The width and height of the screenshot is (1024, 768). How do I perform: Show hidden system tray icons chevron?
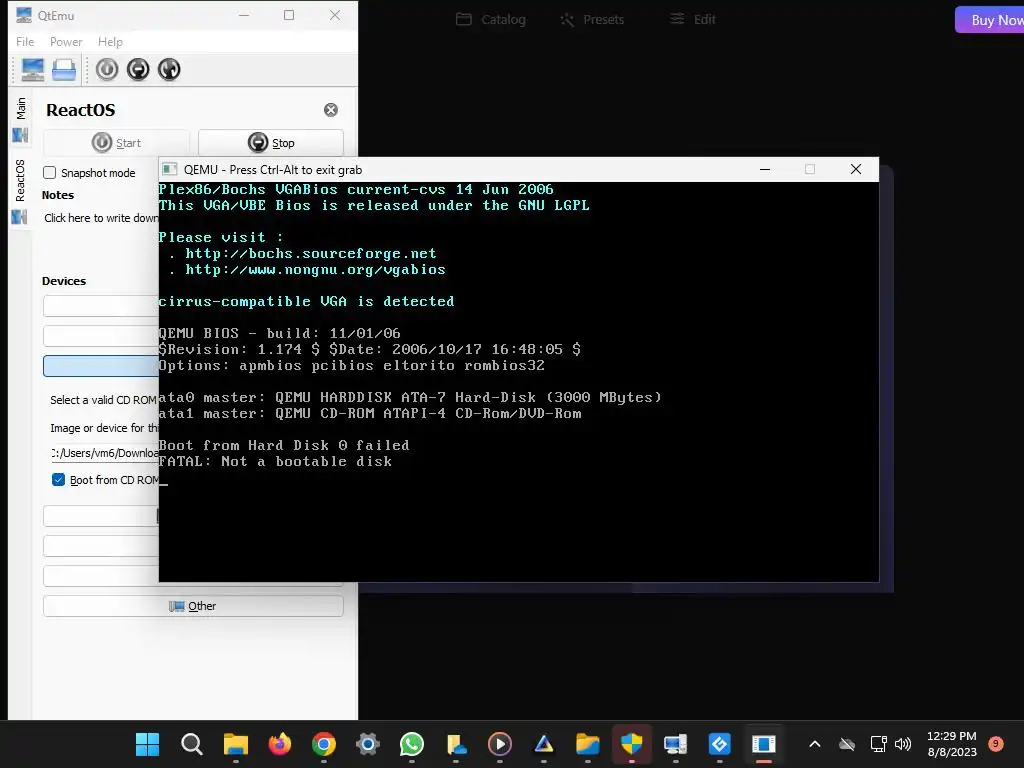(814, 744)
